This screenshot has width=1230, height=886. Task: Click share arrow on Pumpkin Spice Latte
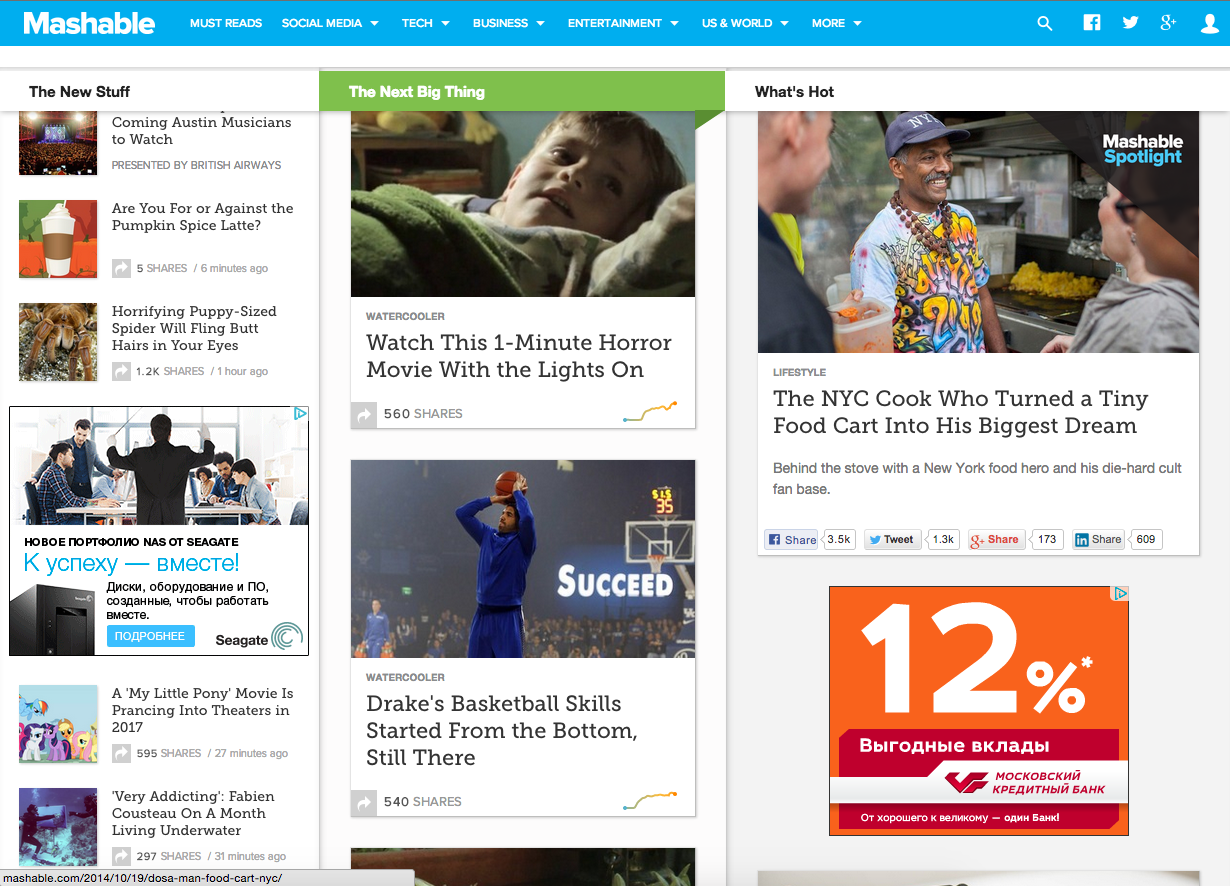(x=121, y=268)
